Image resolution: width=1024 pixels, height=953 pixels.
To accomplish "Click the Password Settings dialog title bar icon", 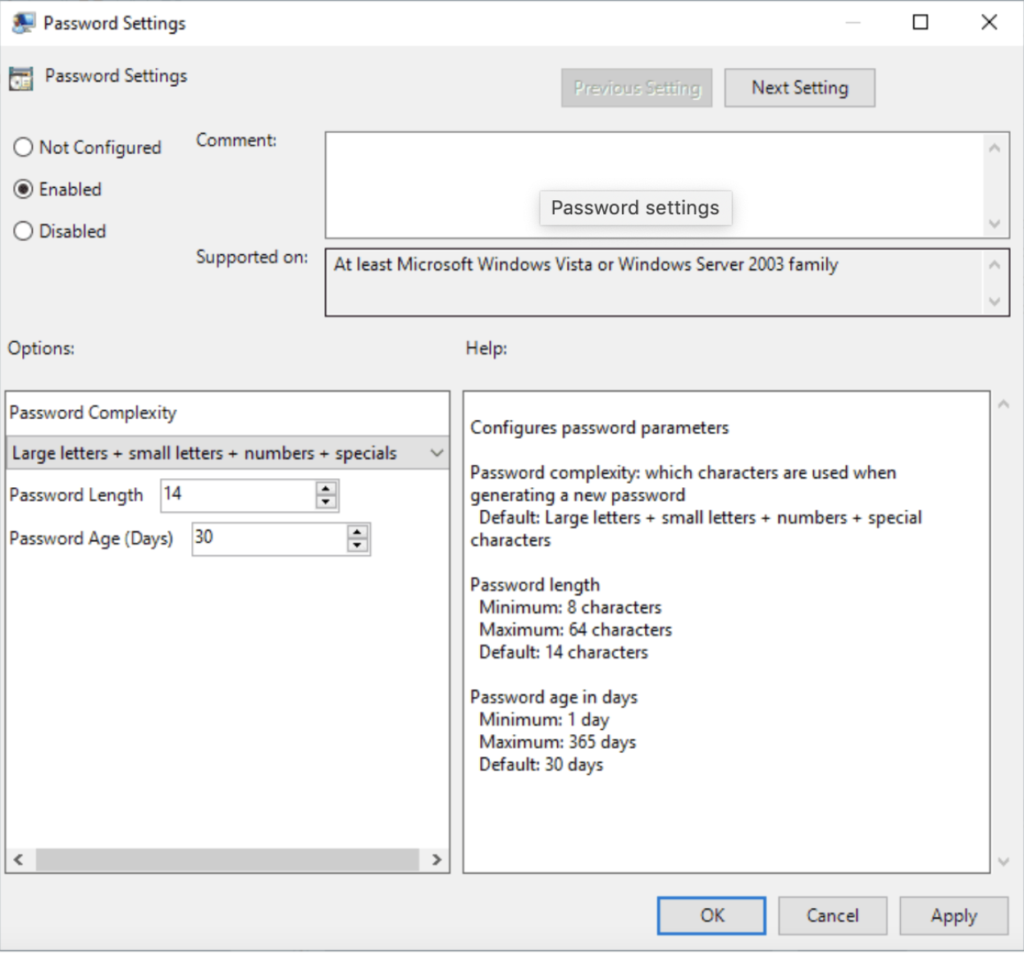I will point(22,21).
